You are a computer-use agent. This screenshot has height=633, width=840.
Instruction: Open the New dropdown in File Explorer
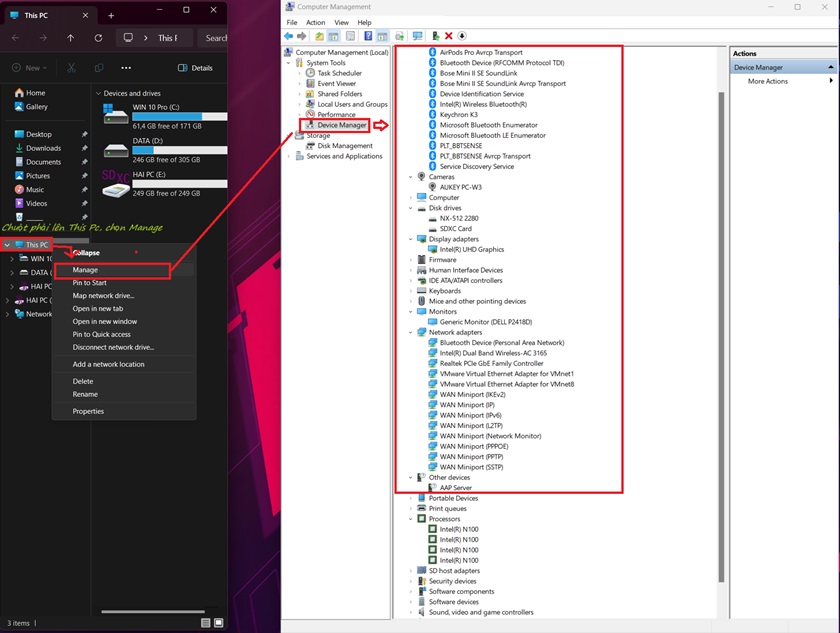coord(31,68)
